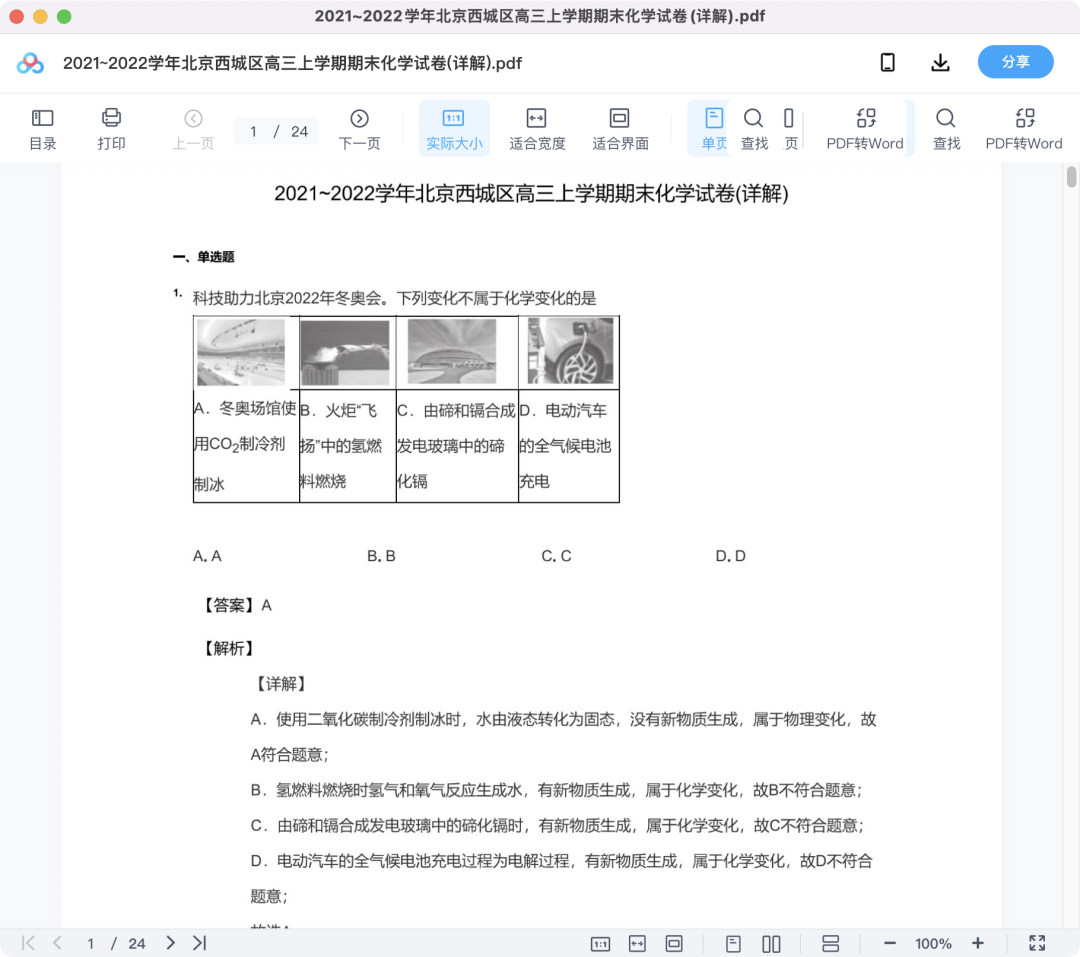The height and width of the screenshot is (957, 1080).
Task: Switch to 单页 single page mode
Action: click(x=713, y=129)
